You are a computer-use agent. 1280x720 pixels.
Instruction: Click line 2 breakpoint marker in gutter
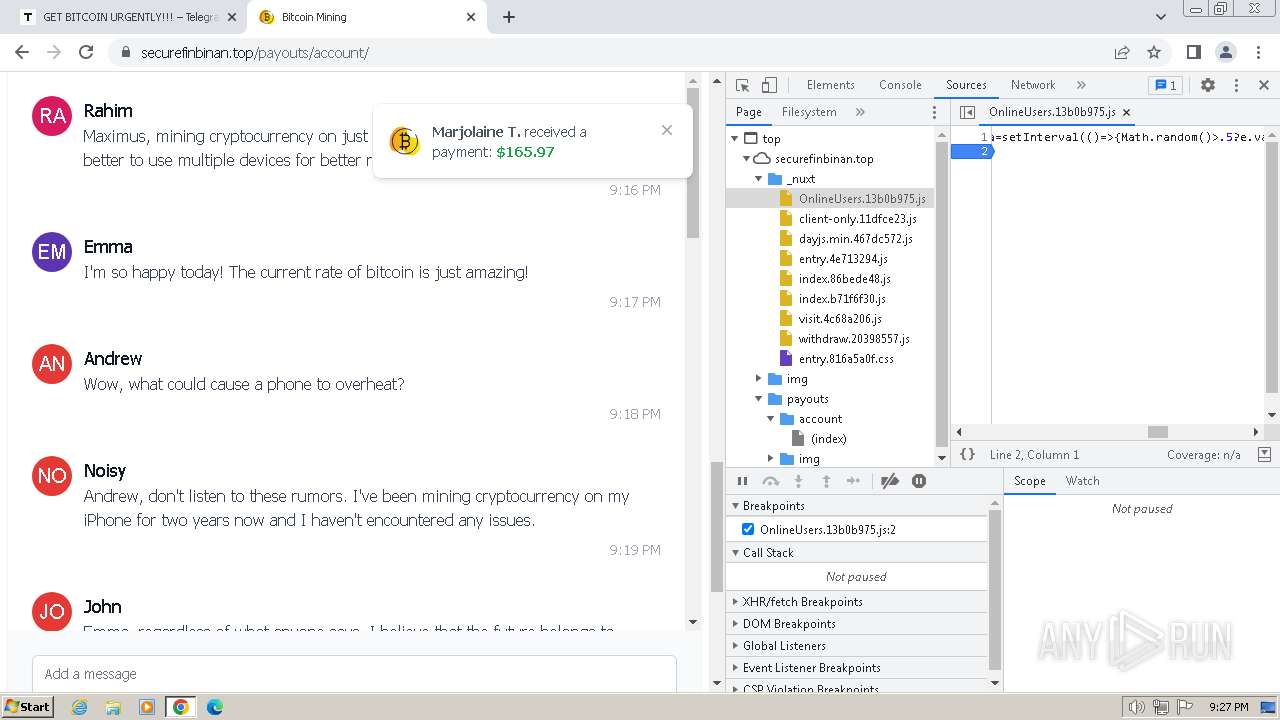pyautogui.click(x=971, y=152)
